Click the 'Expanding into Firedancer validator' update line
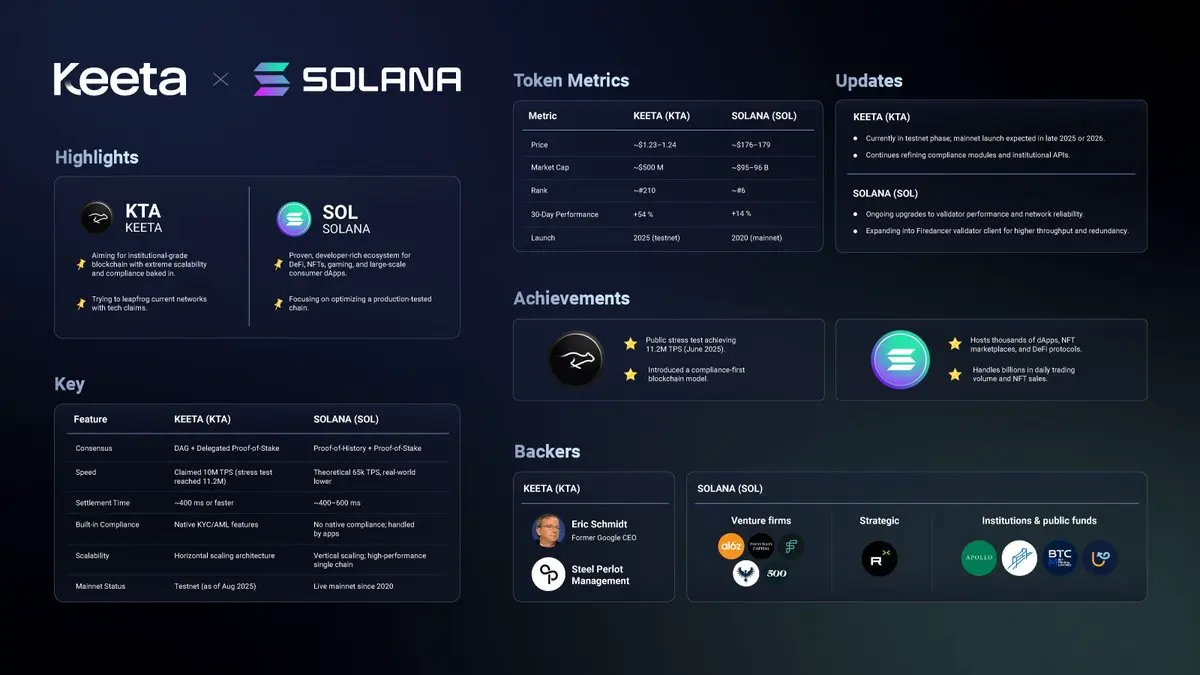 tap(997, 231)
